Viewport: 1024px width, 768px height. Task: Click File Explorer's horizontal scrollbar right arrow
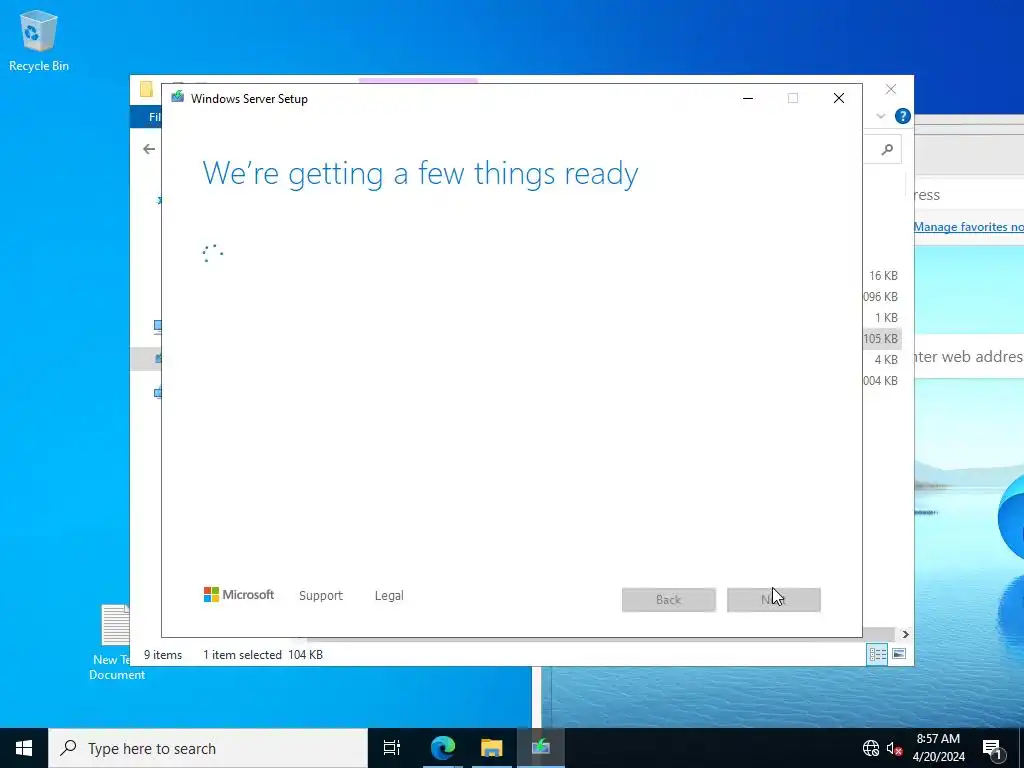tap(905, 634)
